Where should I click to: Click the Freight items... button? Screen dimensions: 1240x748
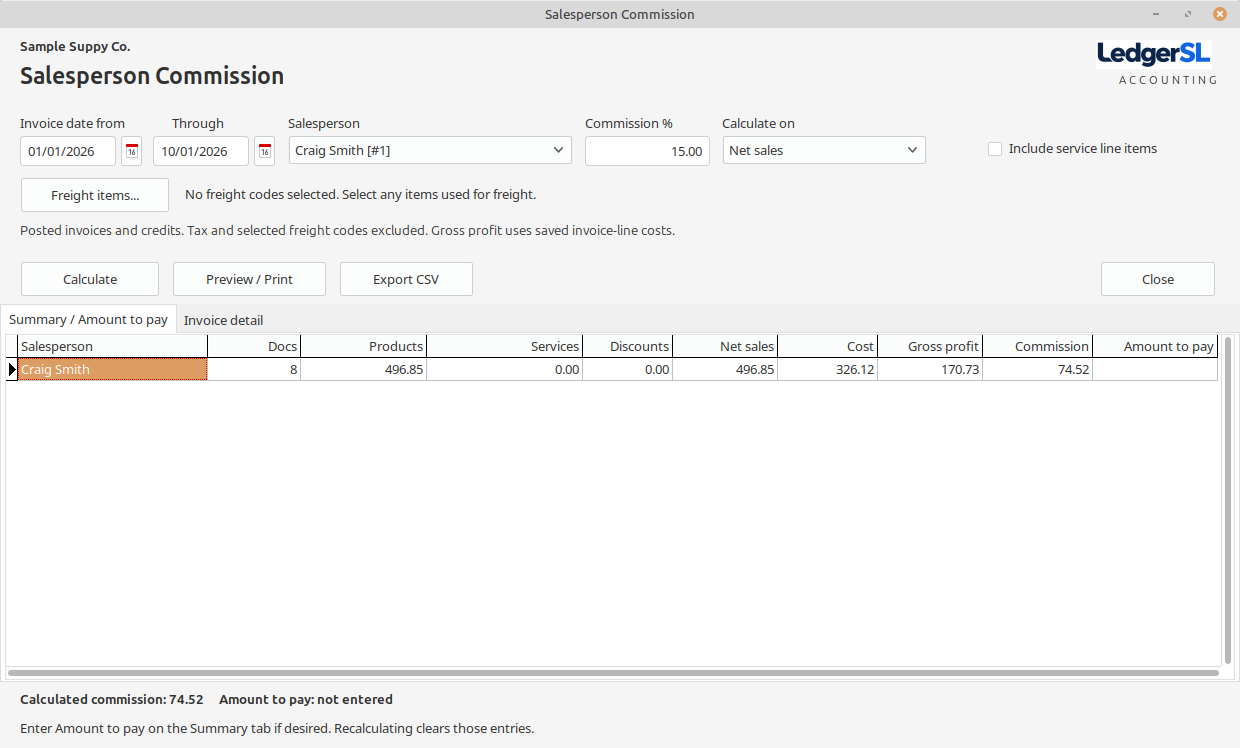pos(95,195)
